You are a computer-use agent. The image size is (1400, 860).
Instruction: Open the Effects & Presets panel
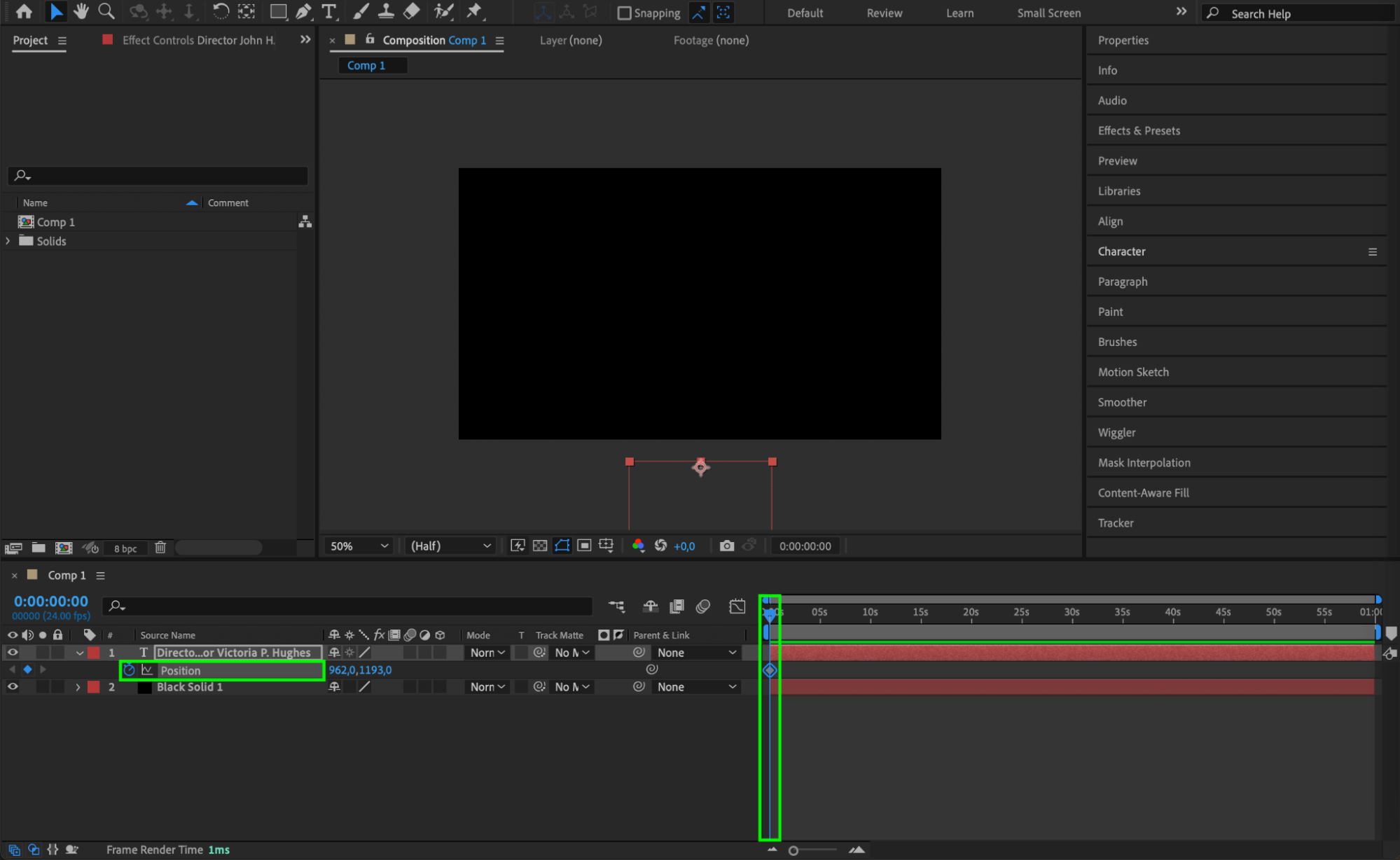click(x=1138, y=130)
